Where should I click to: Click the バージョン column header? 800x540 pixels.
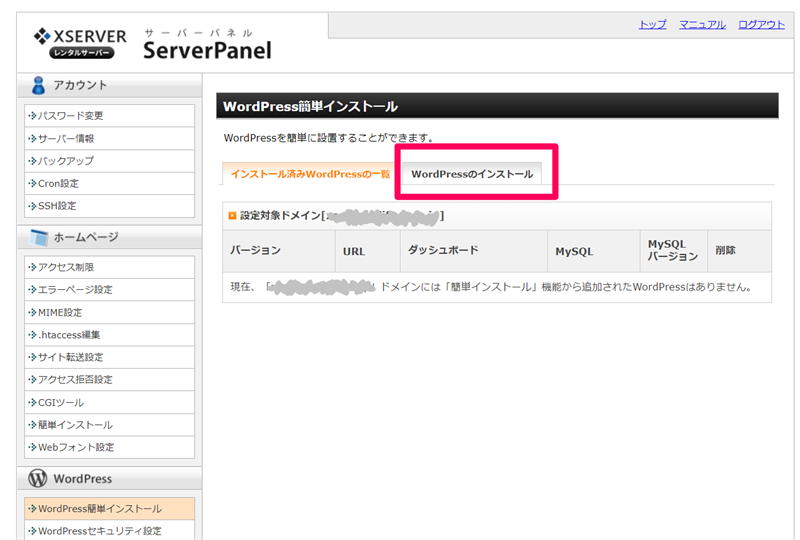coord(279,251)
